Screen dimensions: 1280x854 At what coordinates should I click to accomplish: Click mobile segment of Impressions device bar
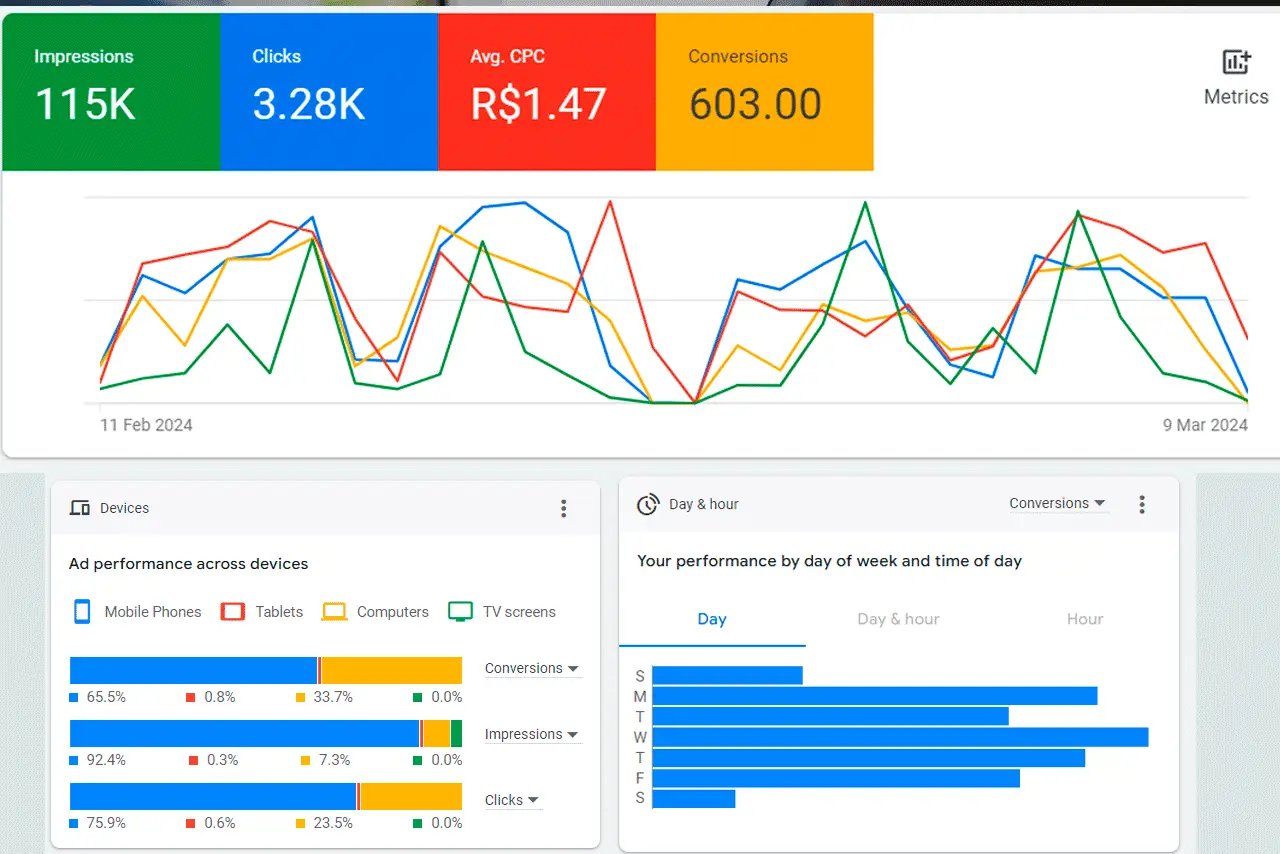coord(244,733)
